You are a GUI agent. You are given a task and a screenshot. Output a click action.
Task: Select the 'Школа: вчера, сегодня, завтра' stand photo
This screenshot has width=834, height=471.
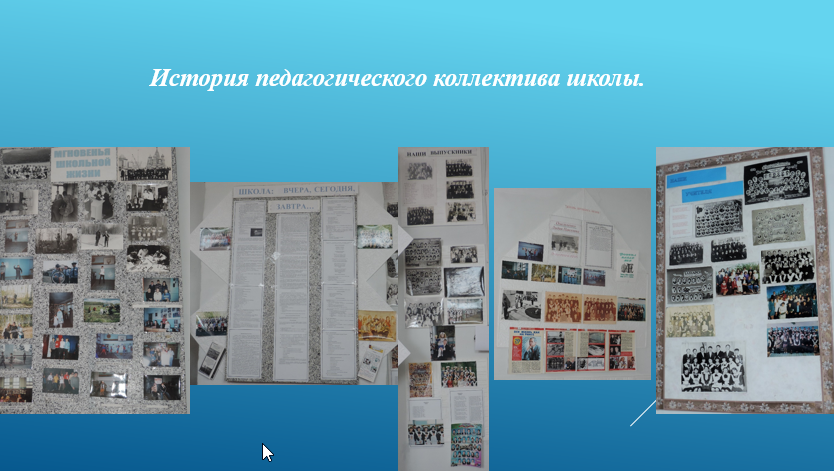[294, 283]
